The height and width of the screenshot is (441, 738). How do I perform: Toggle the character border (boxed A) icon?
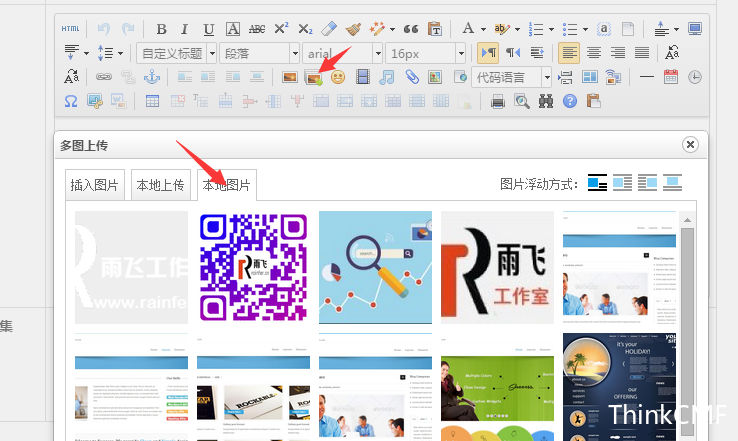coord(233,29)
